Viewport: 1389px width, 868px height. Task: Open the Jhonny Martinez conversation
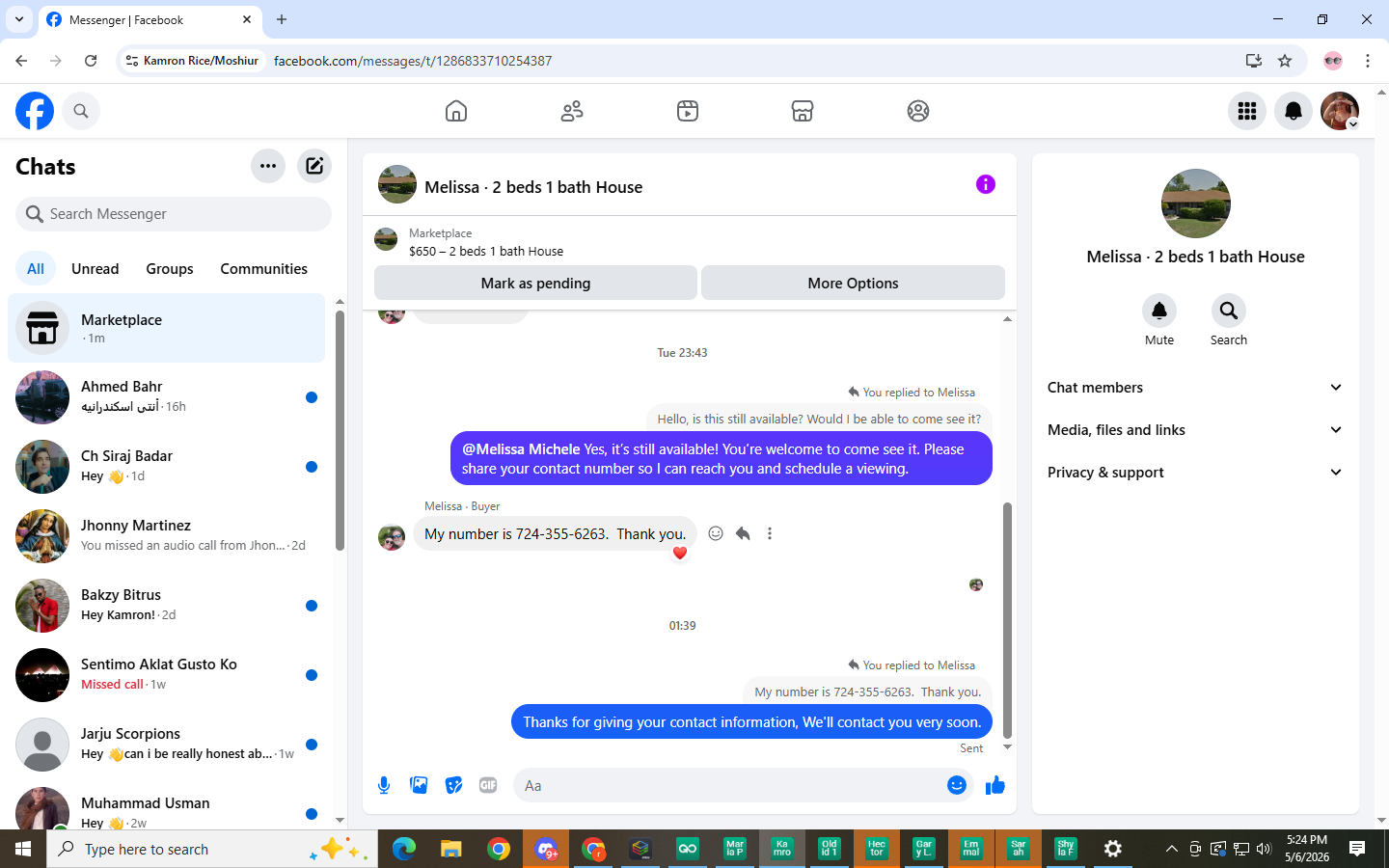pyautogui.click(x=167, y=536)
